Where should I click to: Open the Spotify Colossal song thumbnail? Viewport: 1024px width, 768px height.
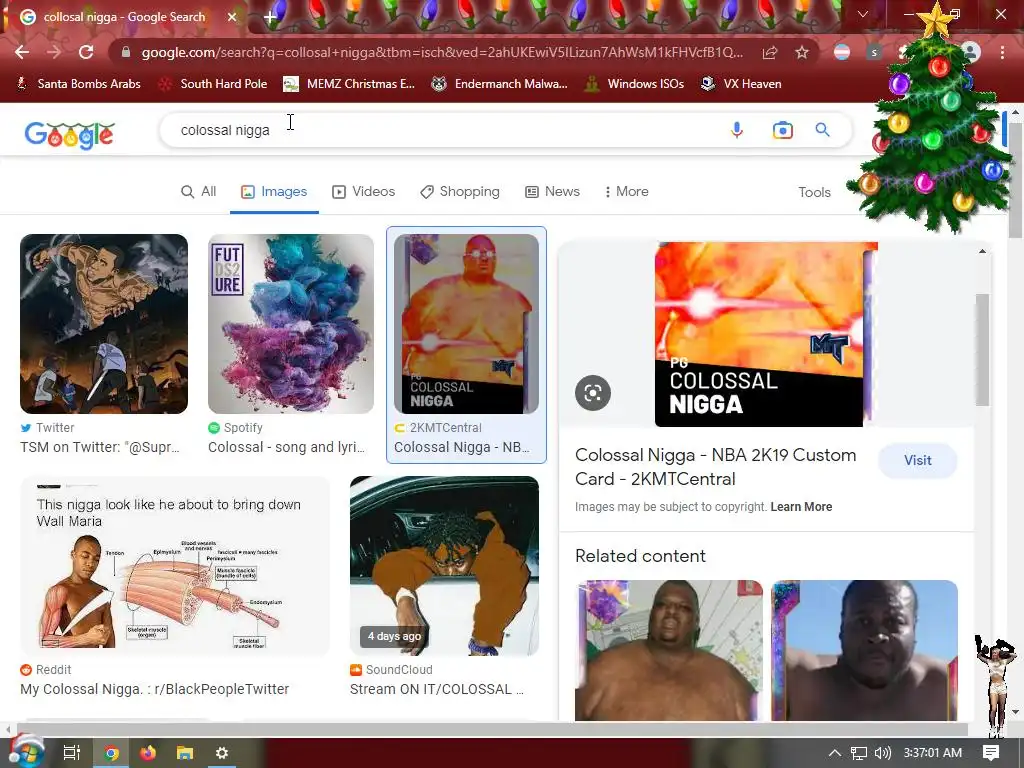pos(291,324)
